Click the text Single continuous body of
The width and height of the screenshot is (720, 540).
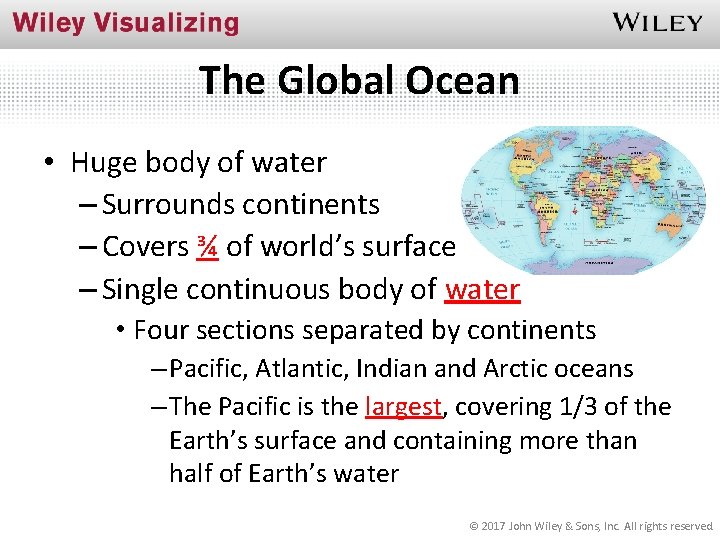[x=269, y=290]
